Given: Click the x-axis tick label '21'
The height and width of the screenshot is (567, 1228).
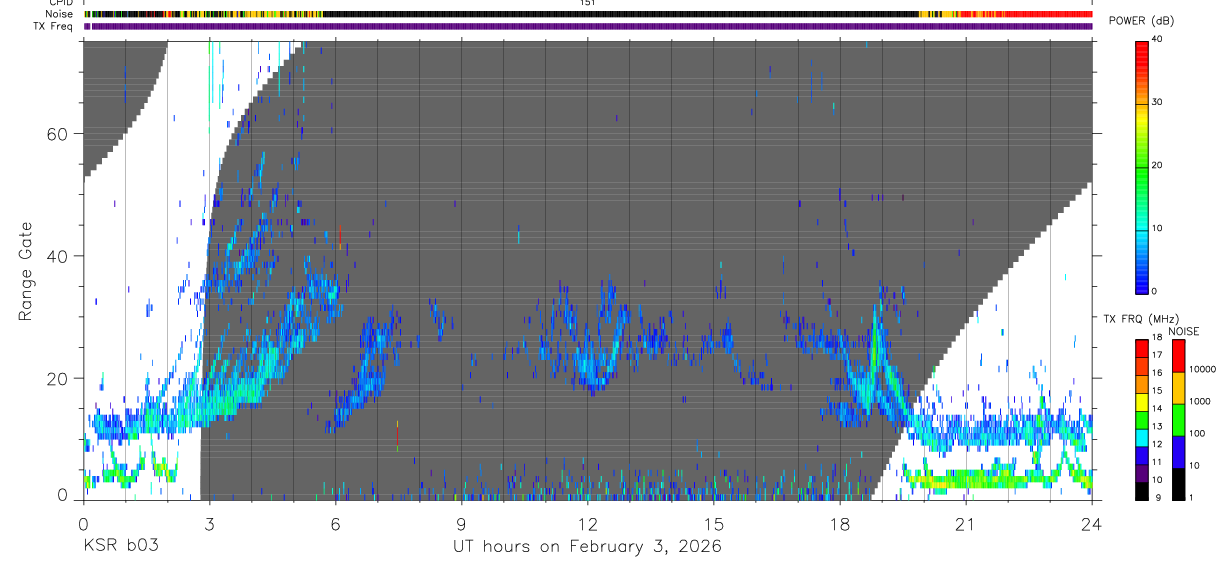Looking at the screenshot, I should click(x=966, y=523).
